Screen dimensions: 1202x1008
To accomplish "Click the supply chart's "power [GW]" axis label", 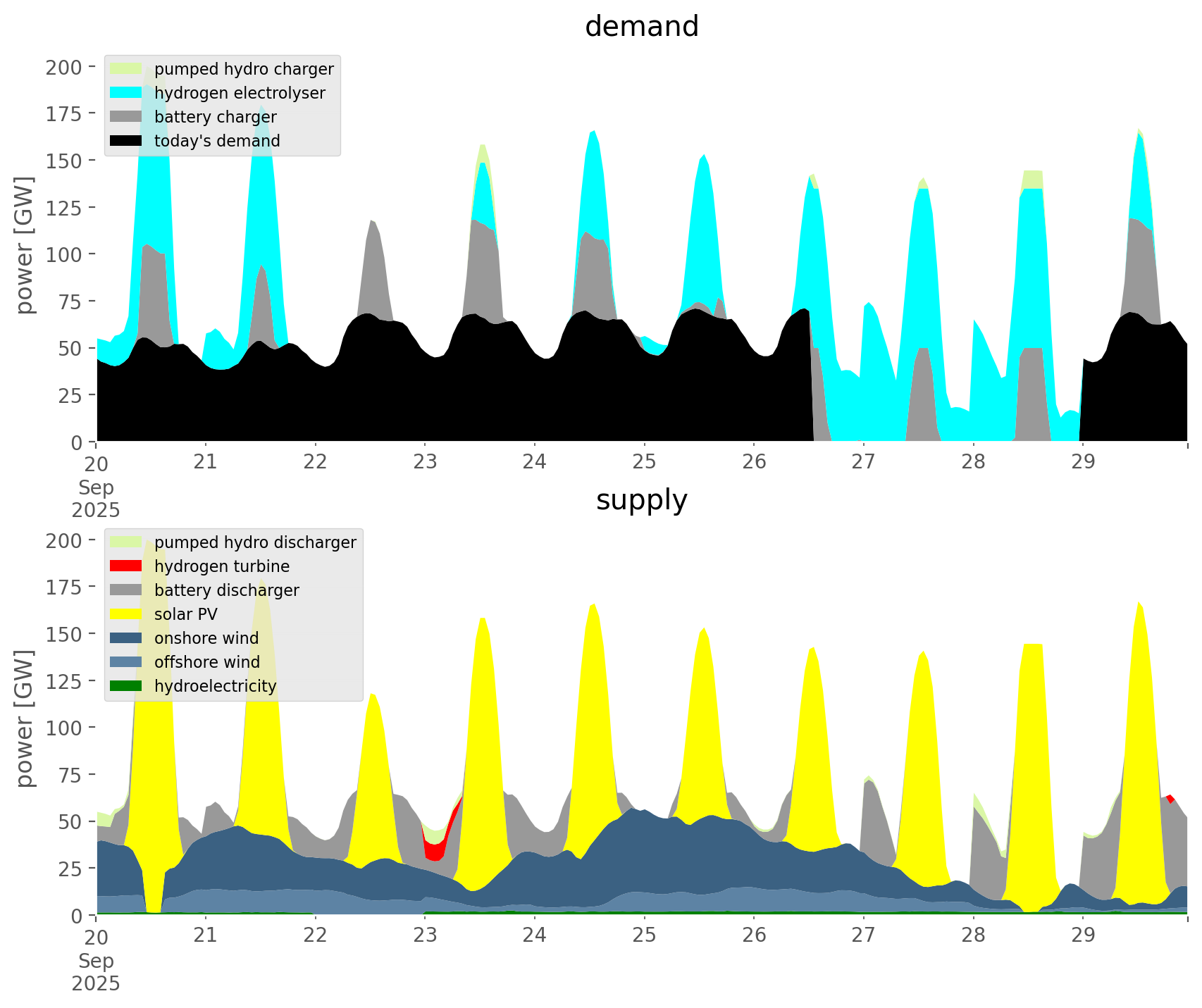I will click(25, 718).
